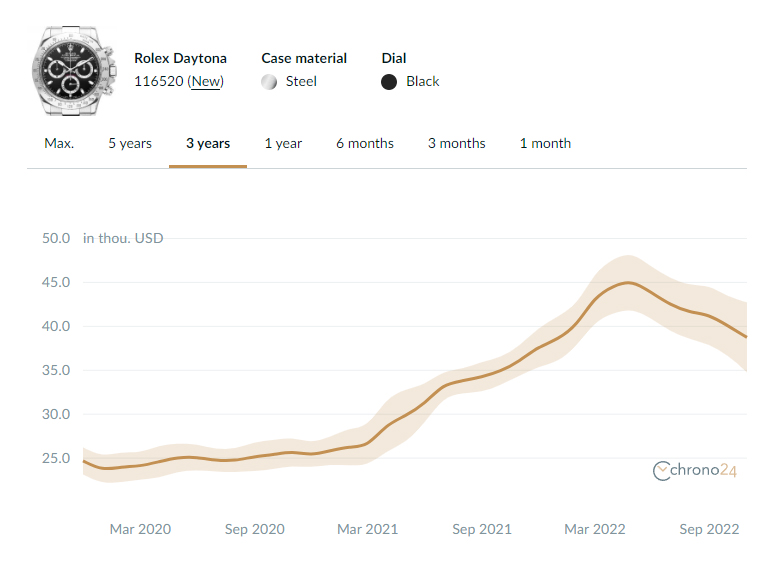Click the Dial heading
The image size is (770, 570).
[x=394, y=58]
